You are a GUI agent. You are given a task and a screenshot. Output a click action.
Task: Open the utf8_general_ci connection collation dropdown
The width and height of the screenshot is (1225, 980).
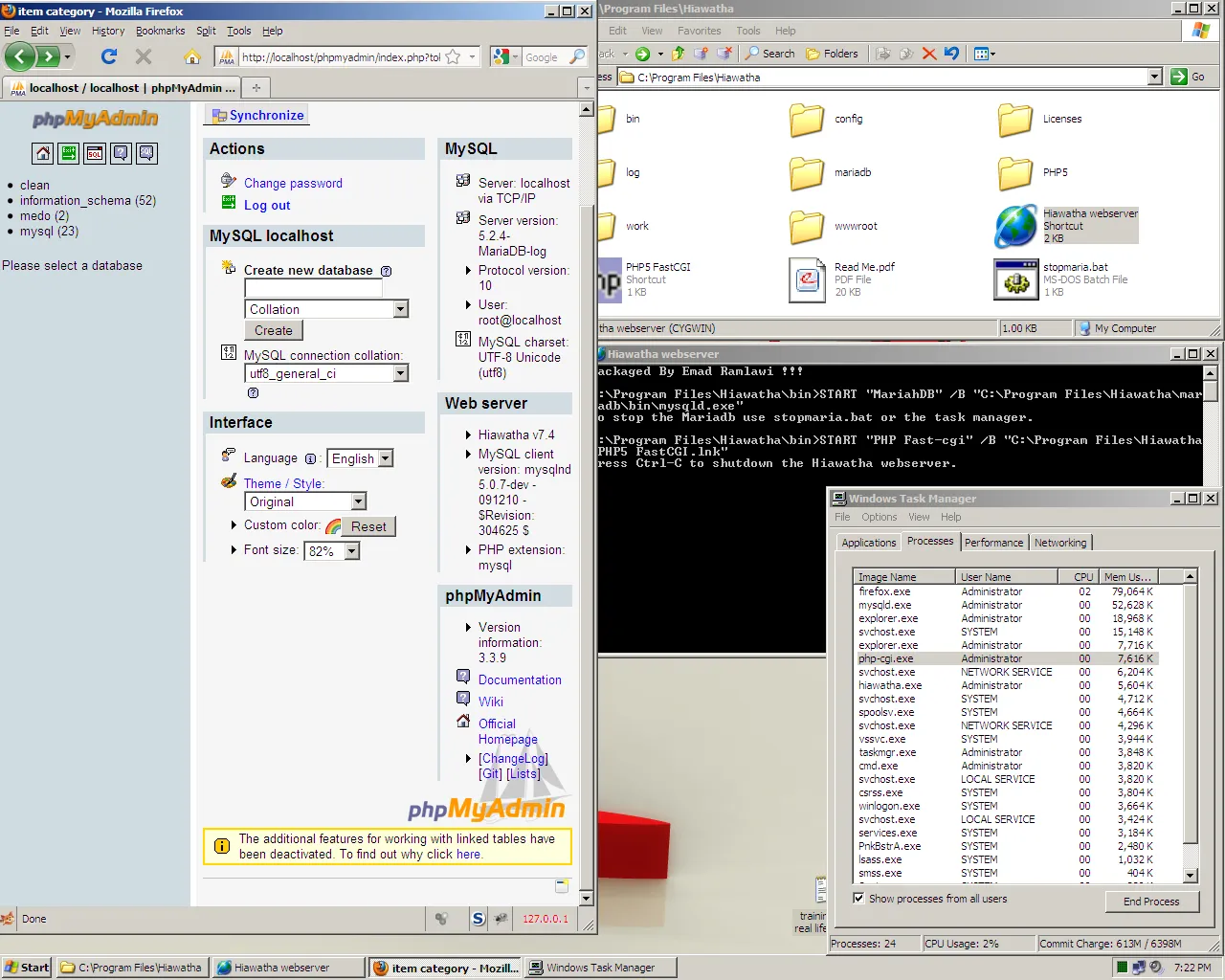[401, 373]
